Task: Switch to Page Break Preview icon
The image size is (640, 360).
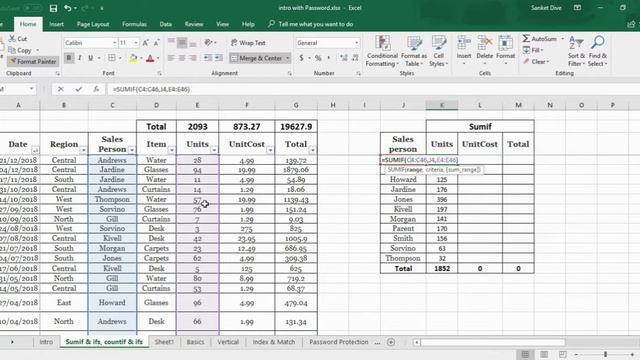Action: [x=563, y=354]
